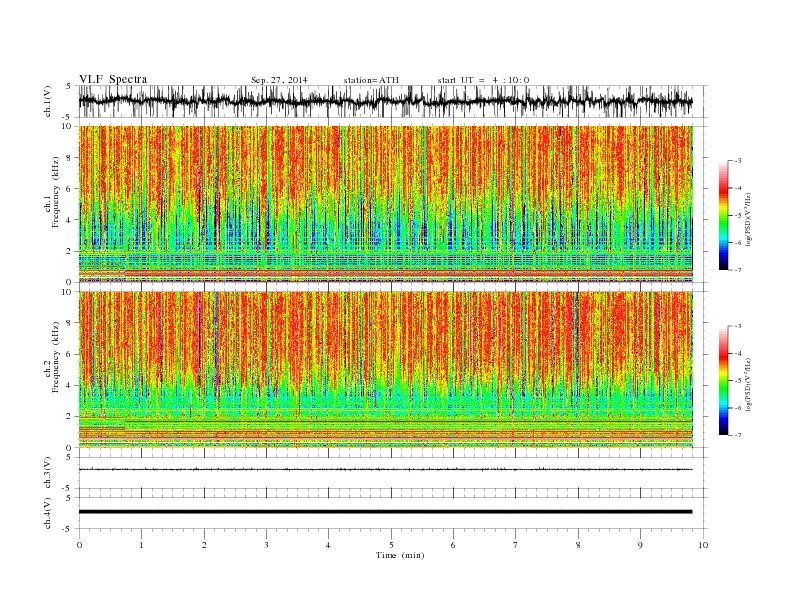792x612 pixels.
Task: Click the time axis tick label '1'
Action: (x=142, y=545)
